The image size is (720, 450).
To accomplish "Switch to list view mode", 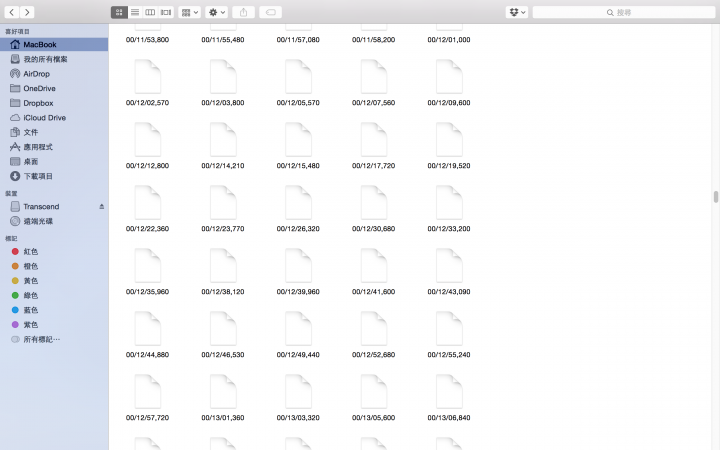I will (135, 12).
